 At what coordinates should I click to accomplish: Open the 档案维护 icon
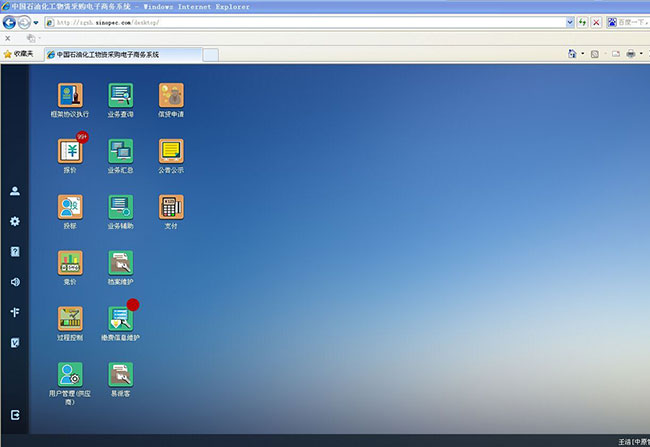(x=120, y=264)
